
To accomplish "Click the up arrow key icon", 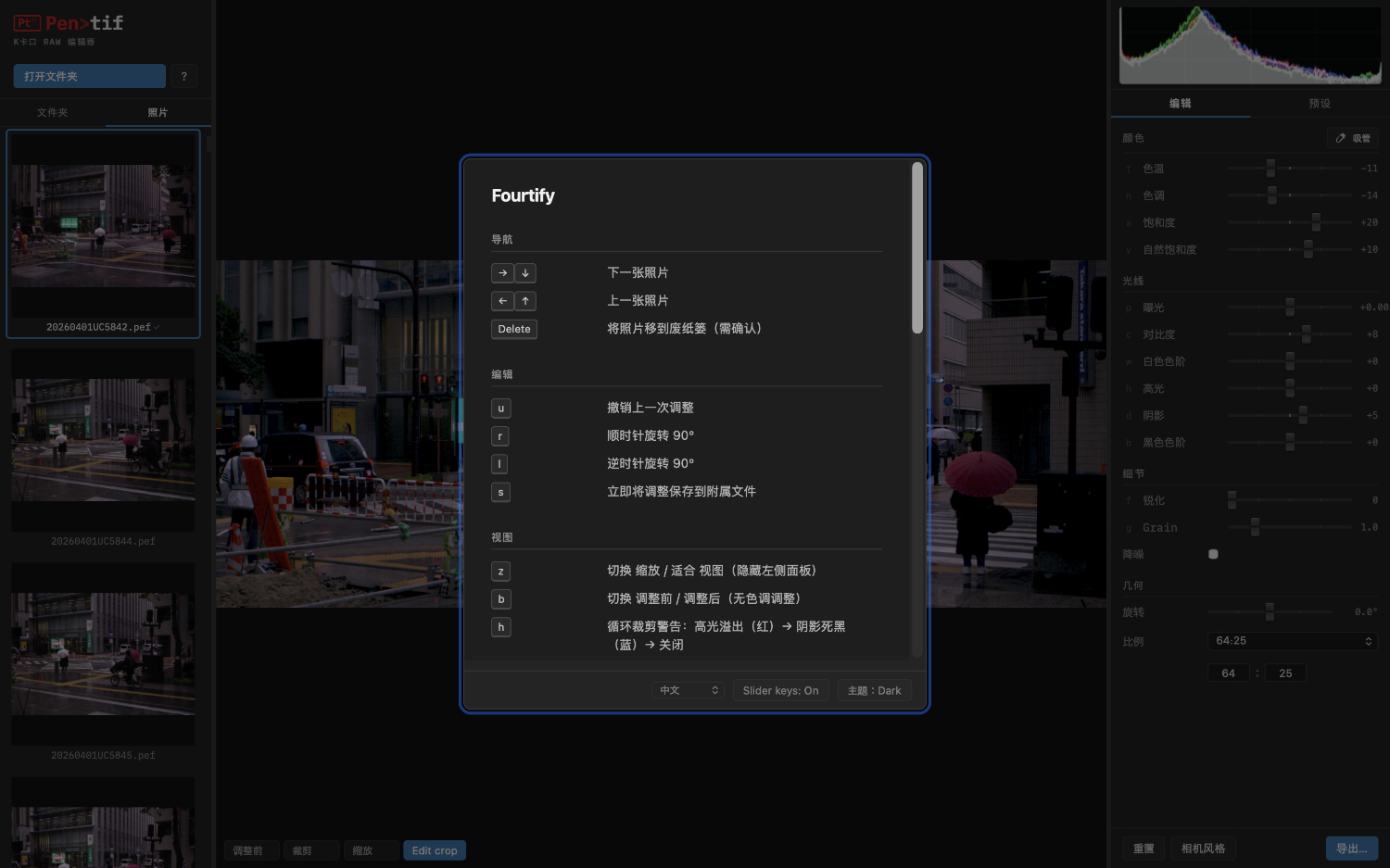I will (525, 301).
